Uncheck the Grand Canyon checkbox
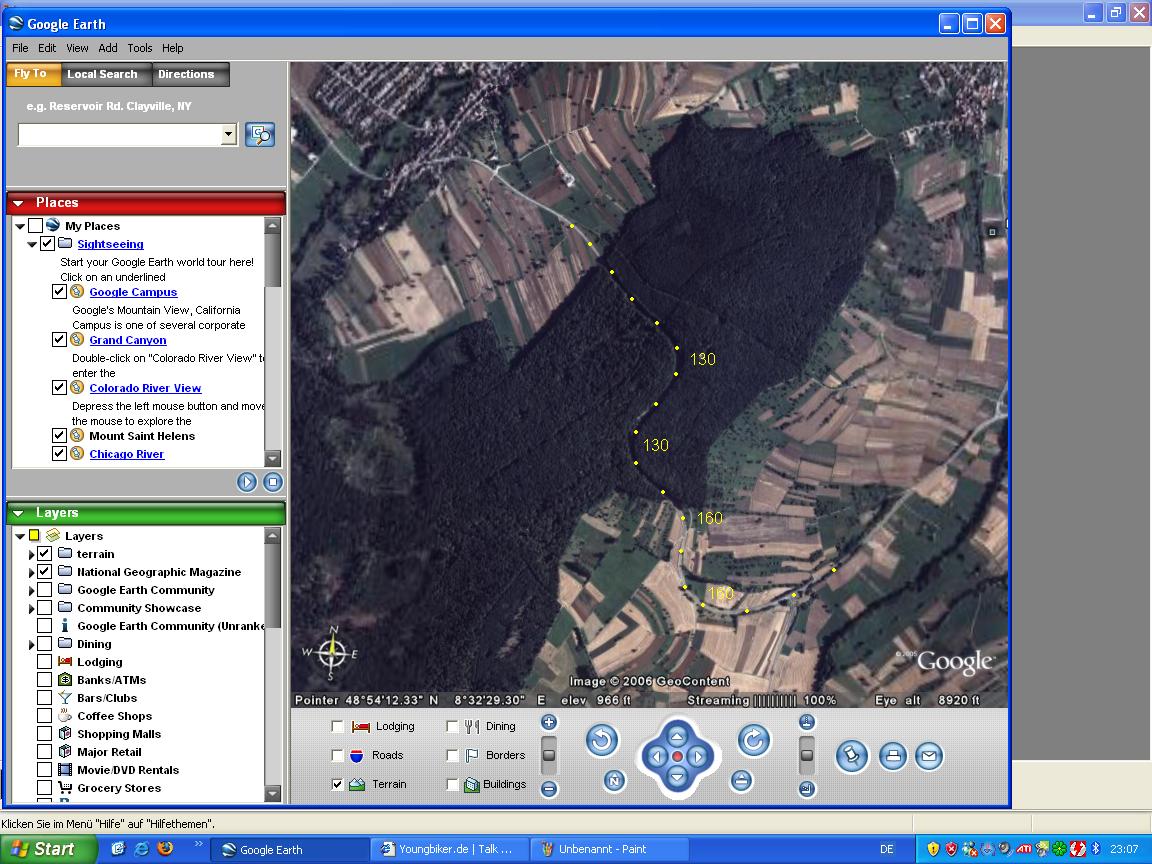Viewport: 1152px width, 864px height. tap(60, 339)
